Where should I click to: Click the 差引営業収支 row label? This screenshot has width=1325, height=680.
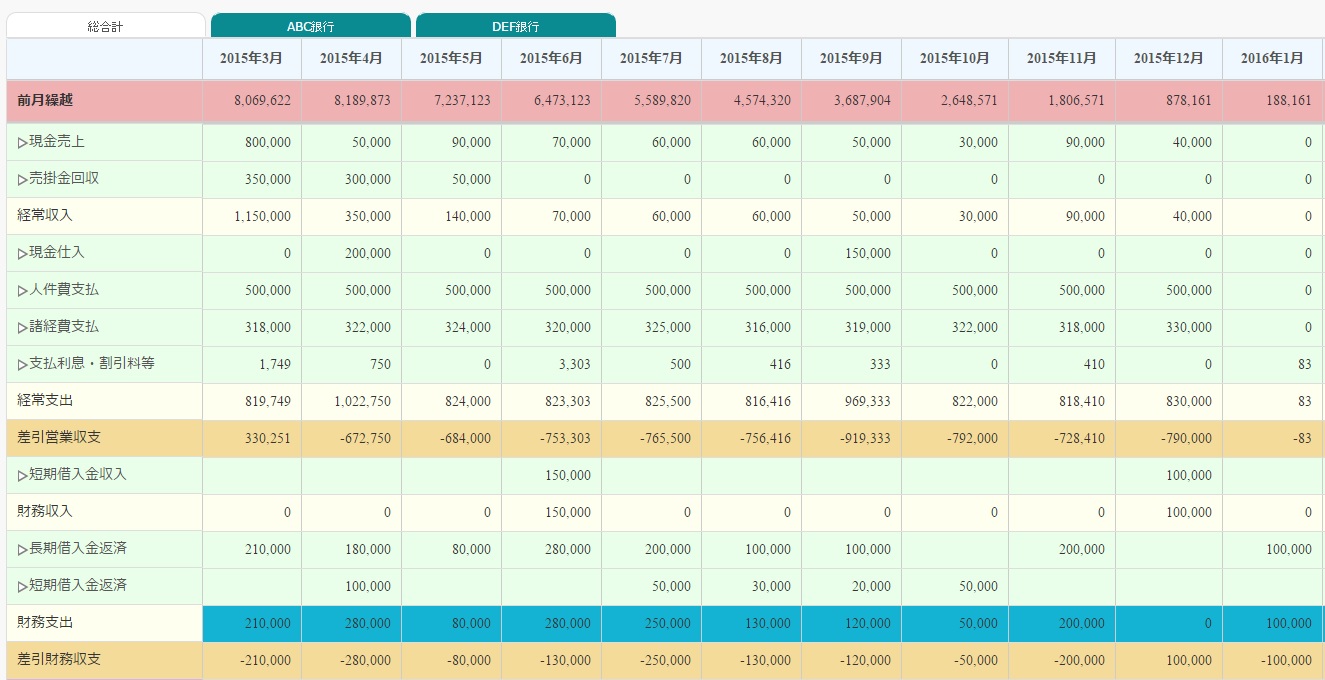pyautogui.click(x=58, y=438)
